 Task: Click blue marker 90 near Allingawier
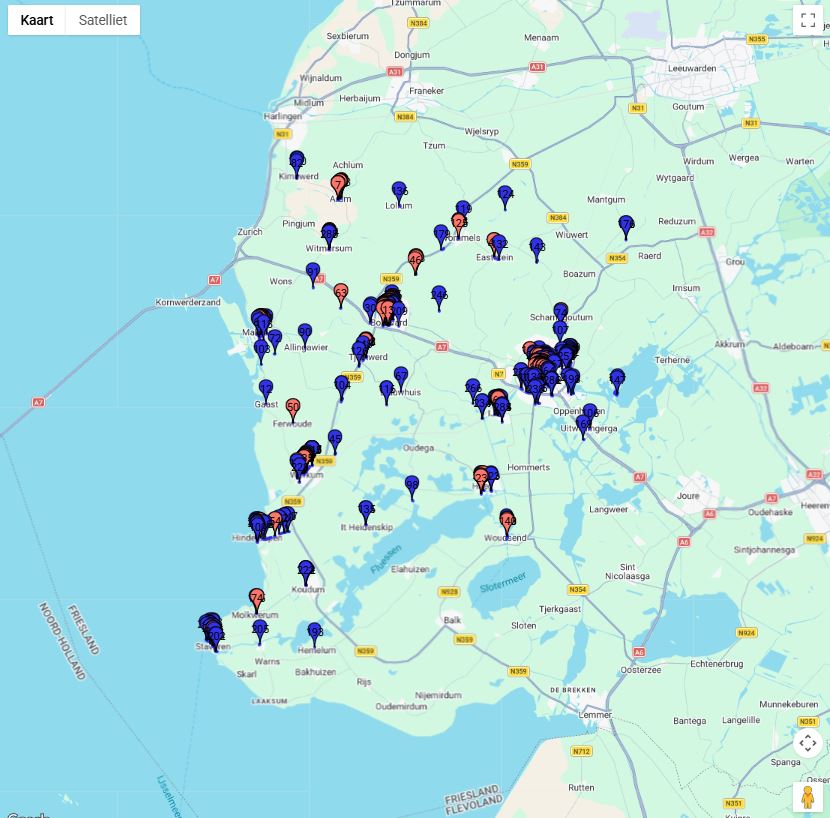[x=305, y=333]
